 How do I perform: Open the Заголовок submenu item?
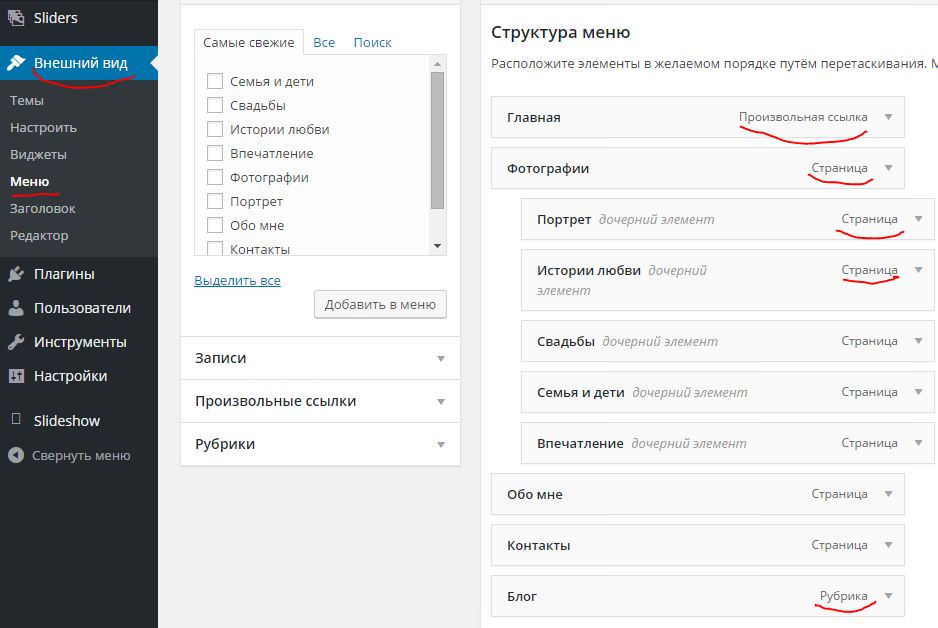point(42,208)
